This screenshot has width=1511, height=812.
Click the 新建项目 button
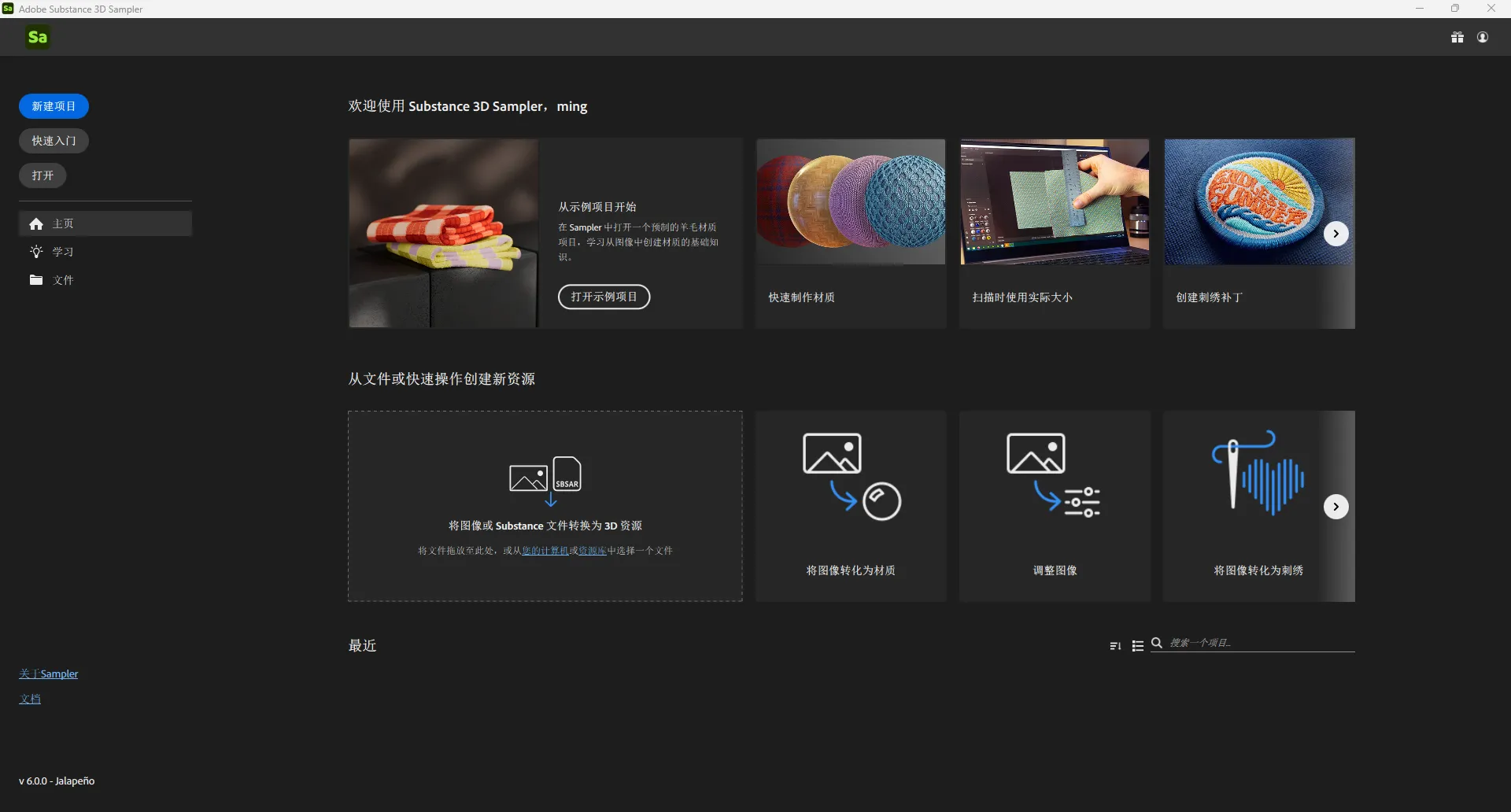[54, 106]
